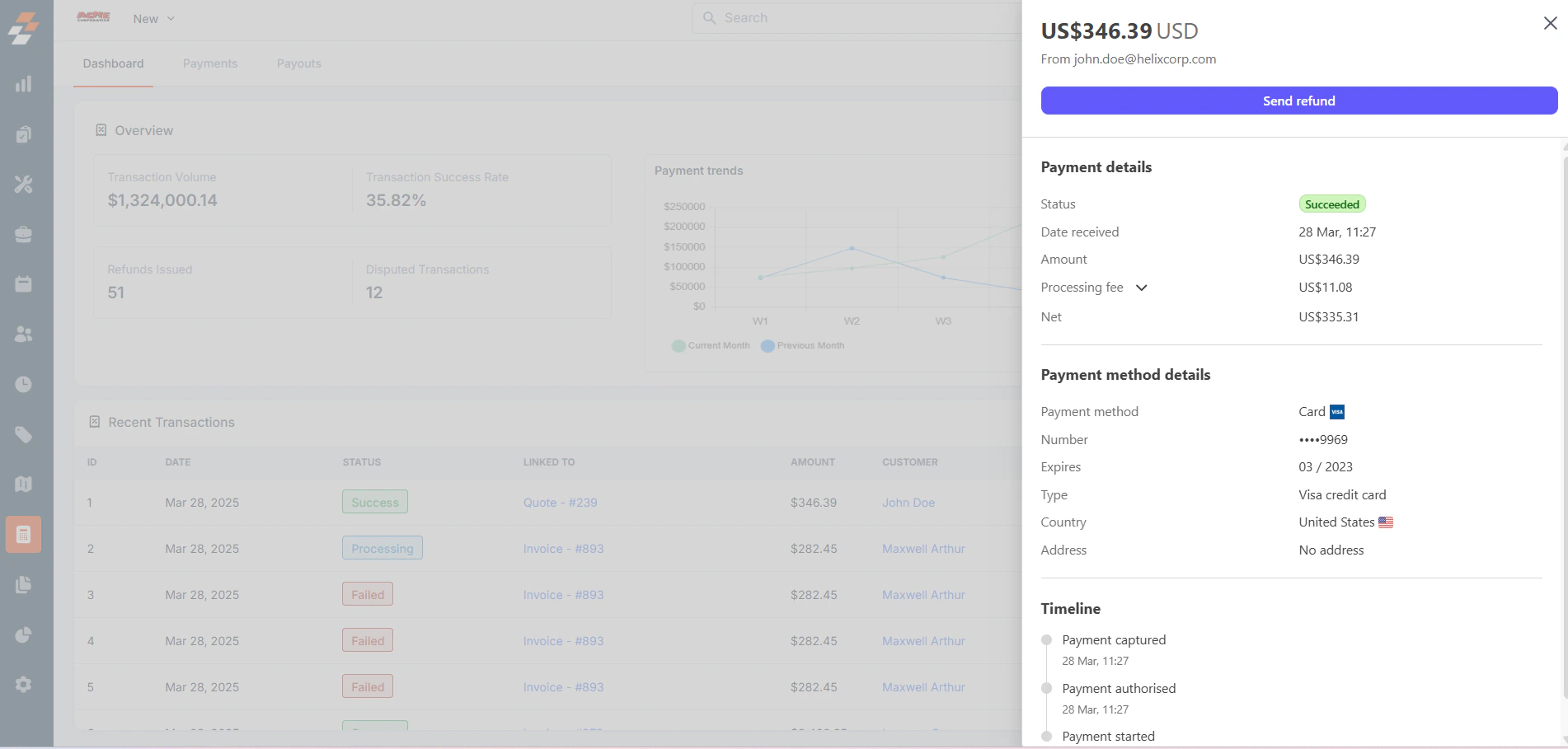Click the Send refund button
The image size is (1568, 749).
pos(1299,101)
